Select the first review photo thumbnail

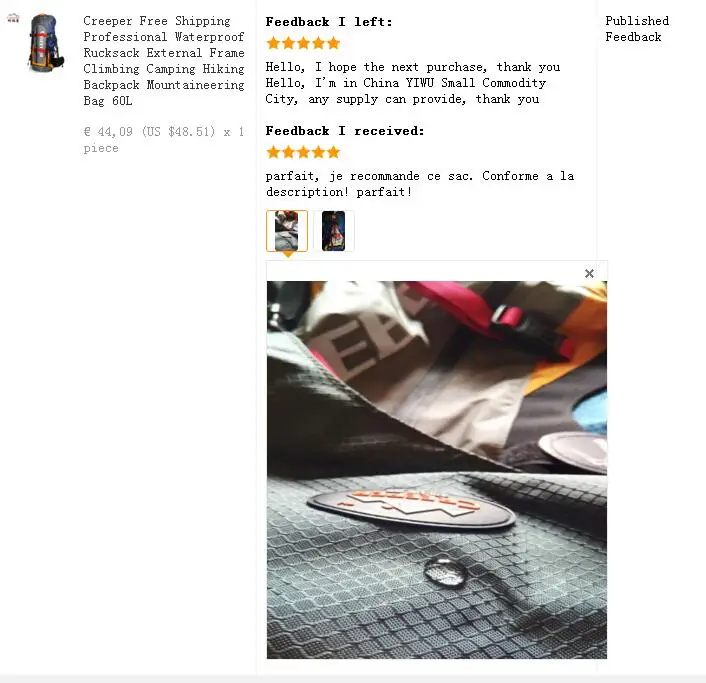click(287, 231)
